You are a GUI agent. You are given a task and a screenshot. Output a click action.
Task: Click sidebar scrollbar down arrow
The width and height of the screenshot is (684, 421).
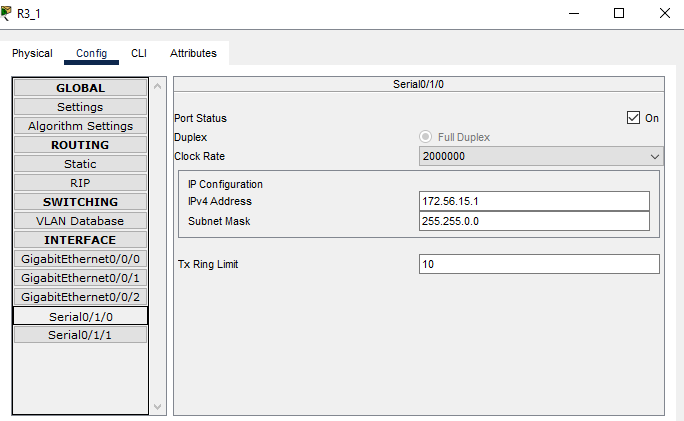155,406
